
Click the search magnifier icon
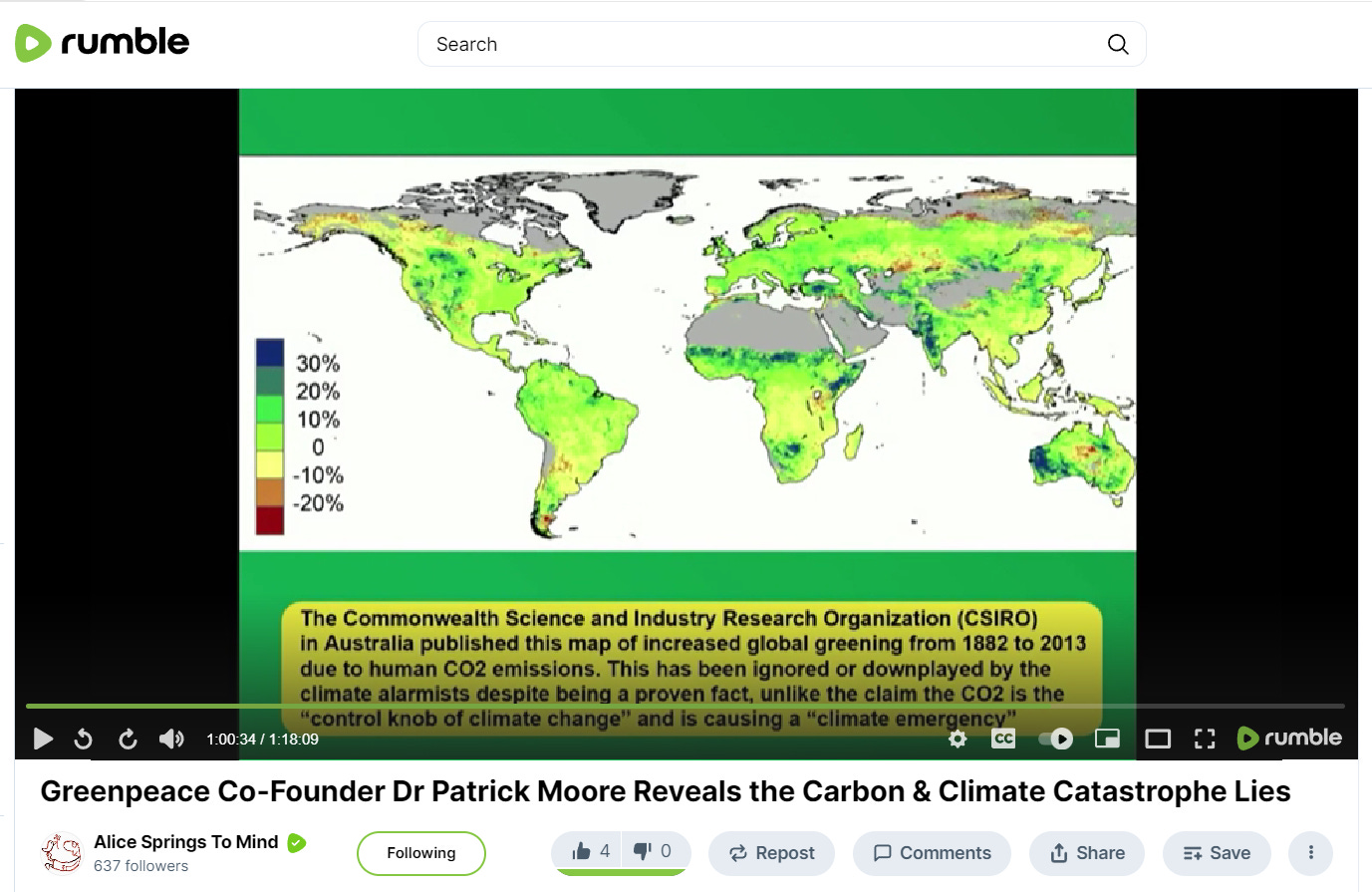click(x=1118, y=44)
